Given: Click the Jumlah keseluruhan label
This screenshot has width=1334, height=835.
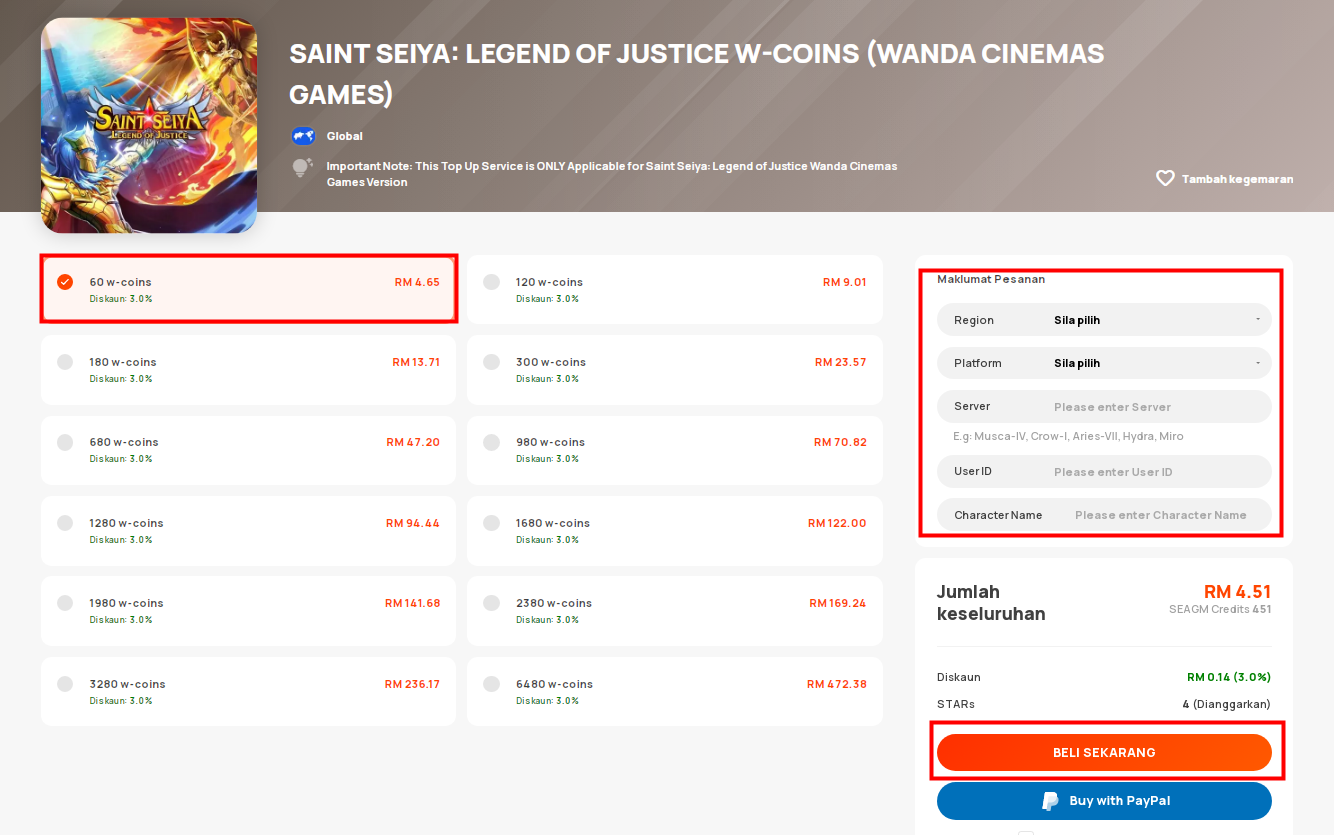Looking at the screenshot, I should pyautogui.click(x=991, y=602).
